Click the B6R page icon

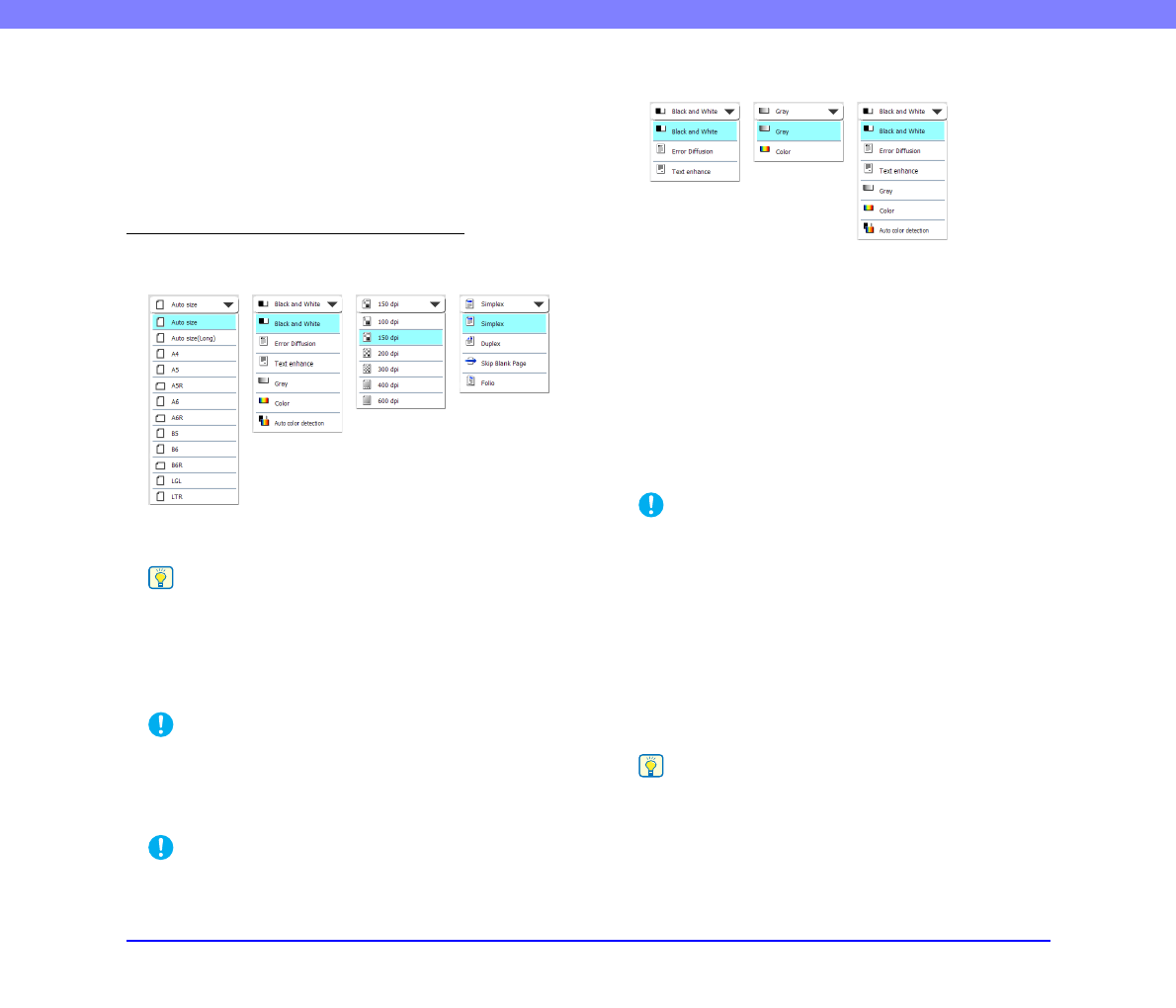point(160,464)
